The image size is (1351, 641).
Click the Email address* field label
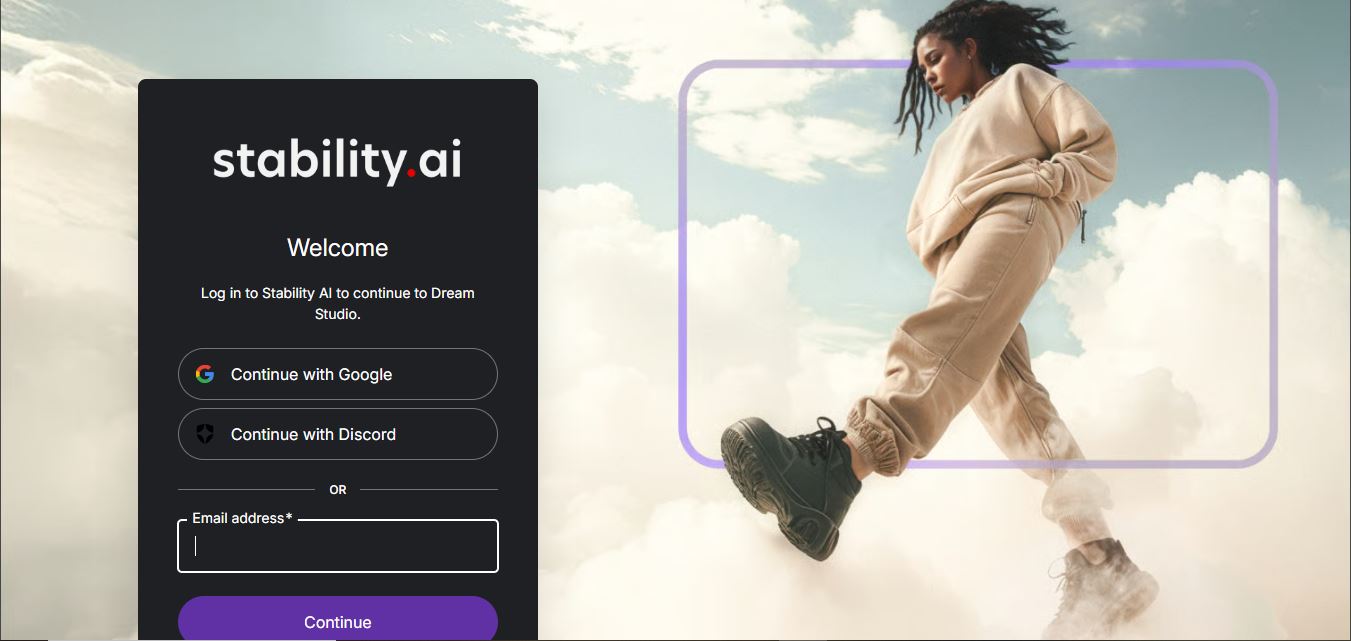click(x=242, y=518)
